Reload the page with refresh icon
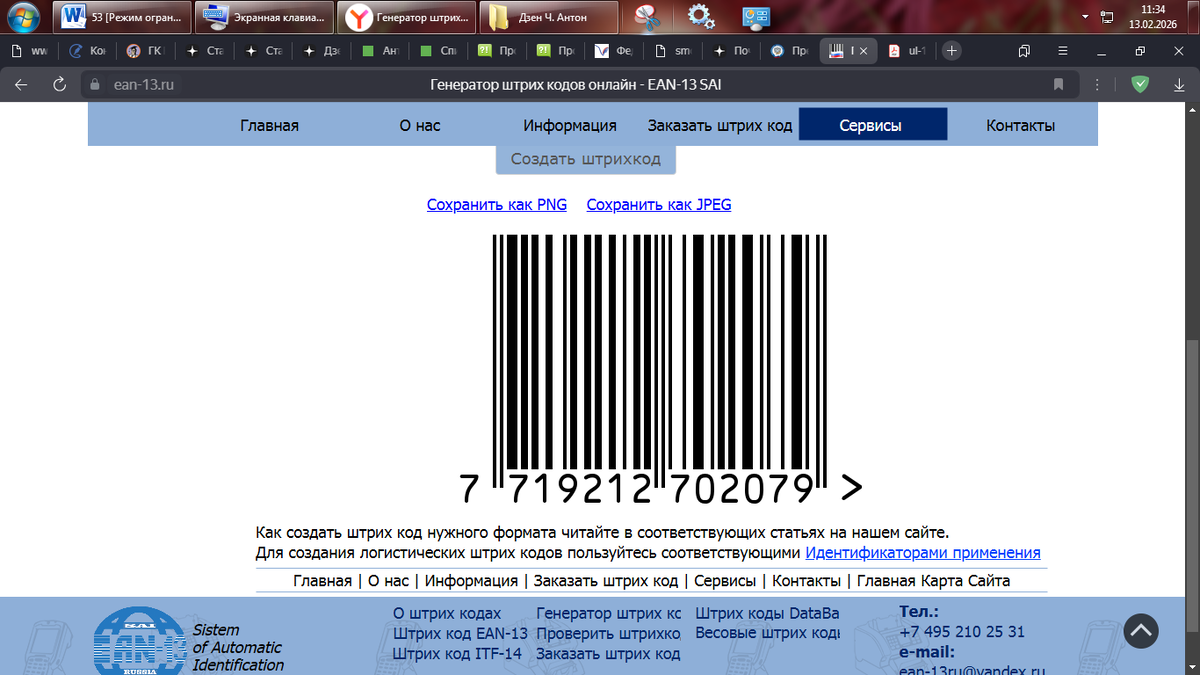Screen dimensions: 1200x675 click(x=59, y=85)
